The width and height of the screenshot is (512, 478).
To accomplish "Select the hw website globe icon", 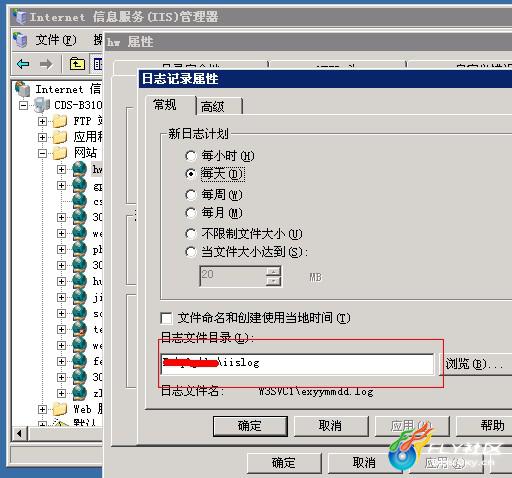I will (80, 169).
